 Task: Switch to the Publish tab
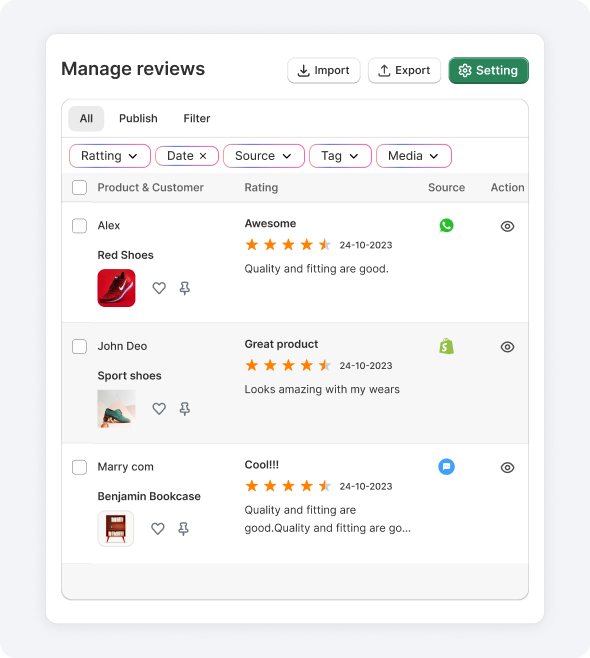point(138,118)
